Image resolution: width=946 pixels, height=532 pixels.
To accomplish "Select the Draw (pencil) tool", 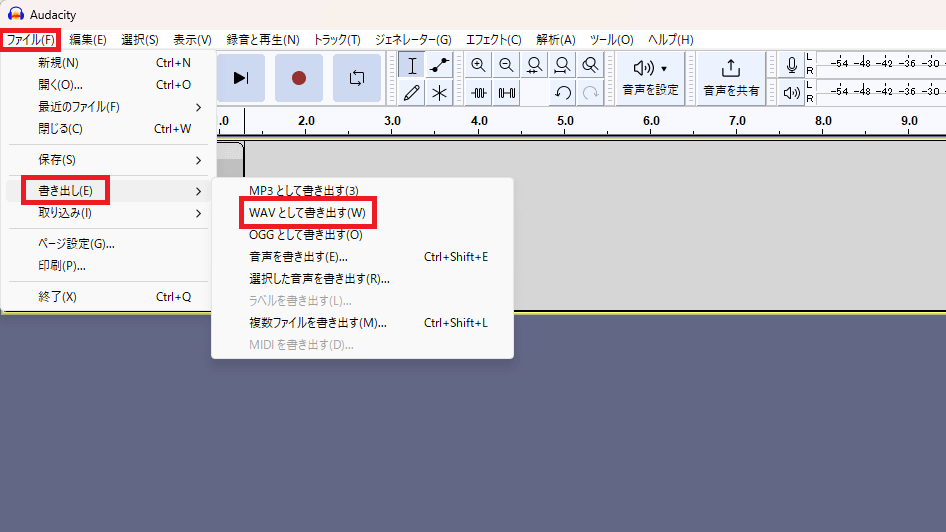I will pyautogui.click(x=411, y=93).
